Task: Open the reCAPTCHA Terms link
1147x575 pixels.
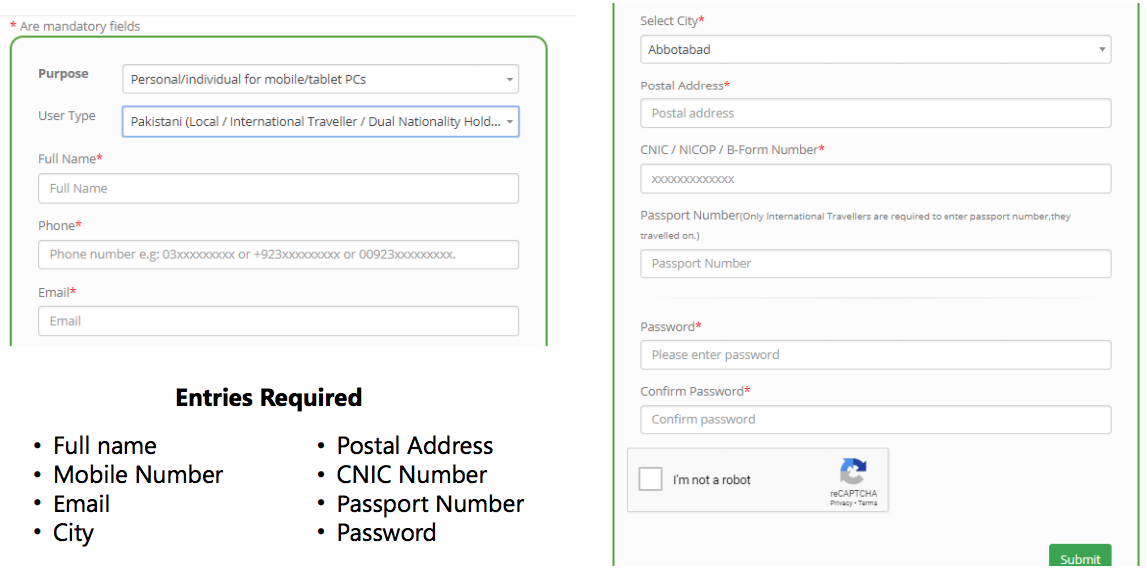Action: [x=868, y=503]
